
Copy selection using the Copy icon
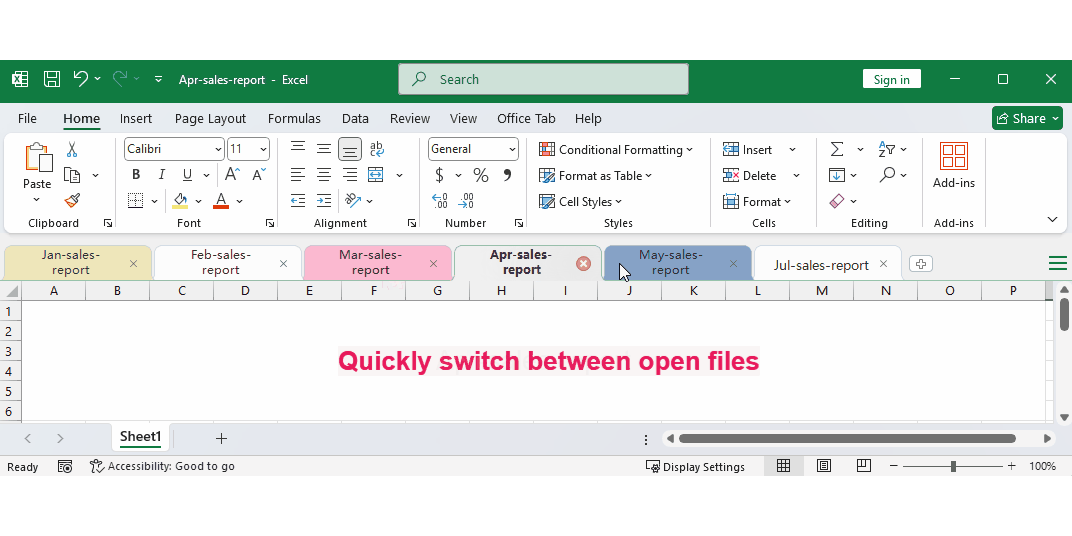72,175
